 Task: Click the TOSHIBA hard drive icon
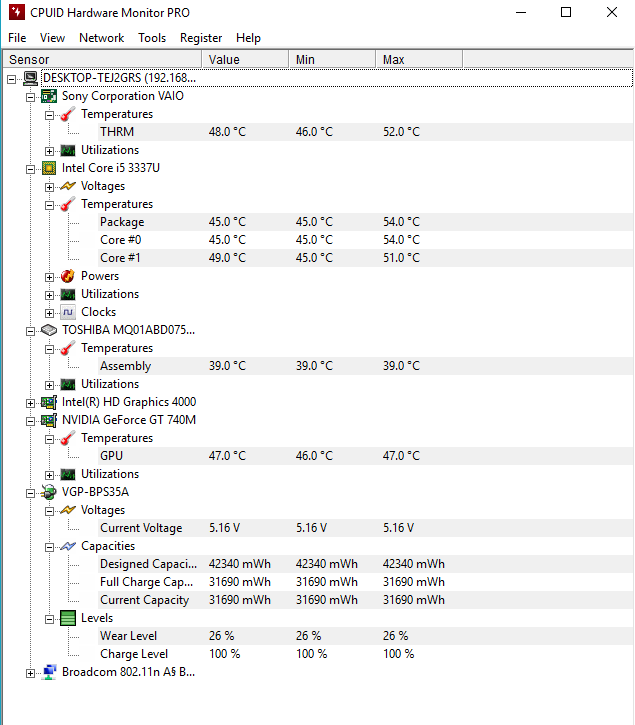click(x=48, y=330)
